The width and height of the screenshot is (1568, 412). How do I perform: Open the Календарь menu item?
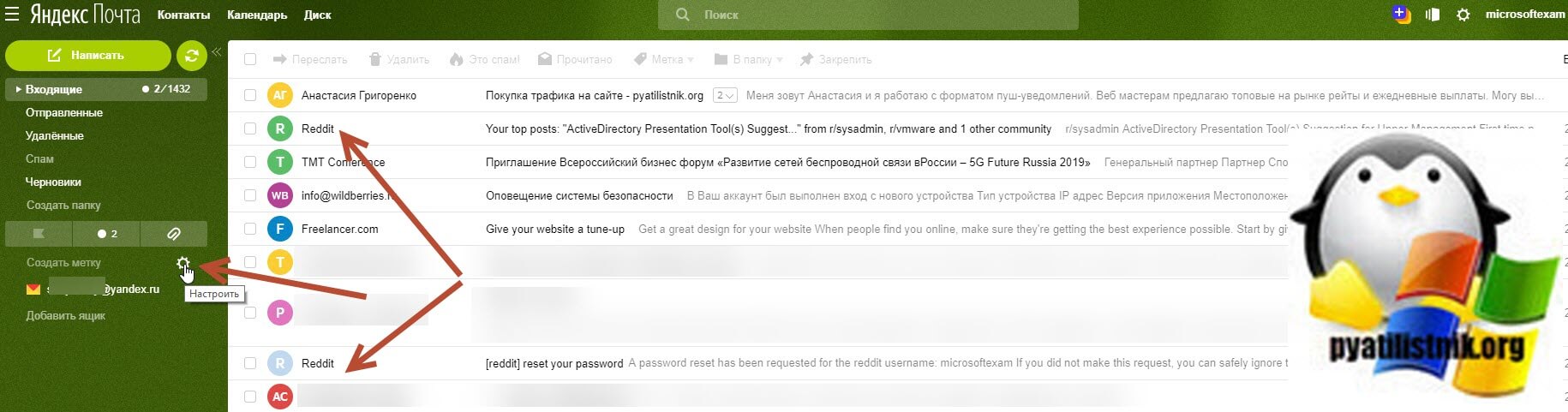tap(257, 15)
